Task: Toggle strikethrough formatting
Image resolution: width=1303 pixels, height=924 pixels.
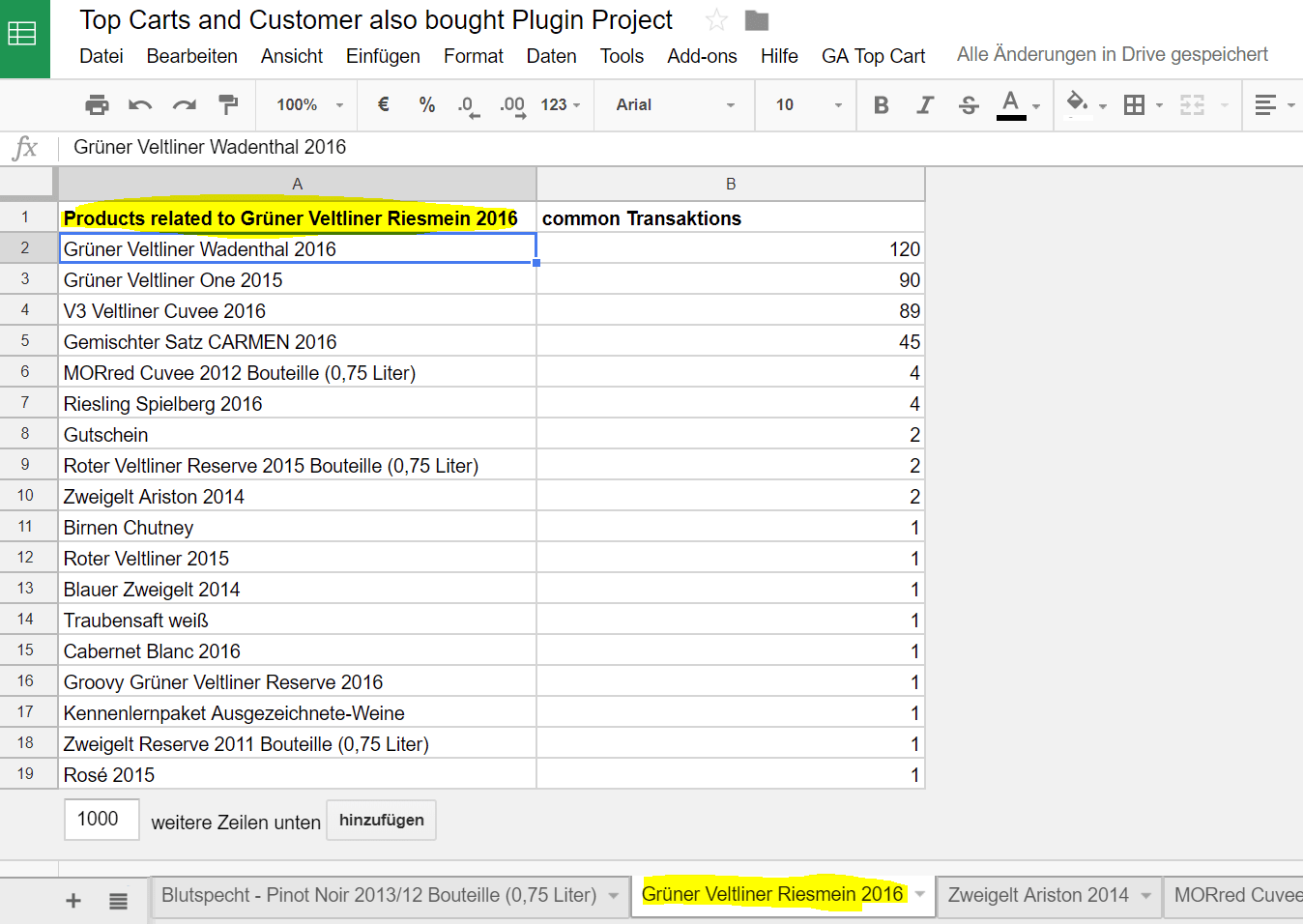Action: (969, 104)
